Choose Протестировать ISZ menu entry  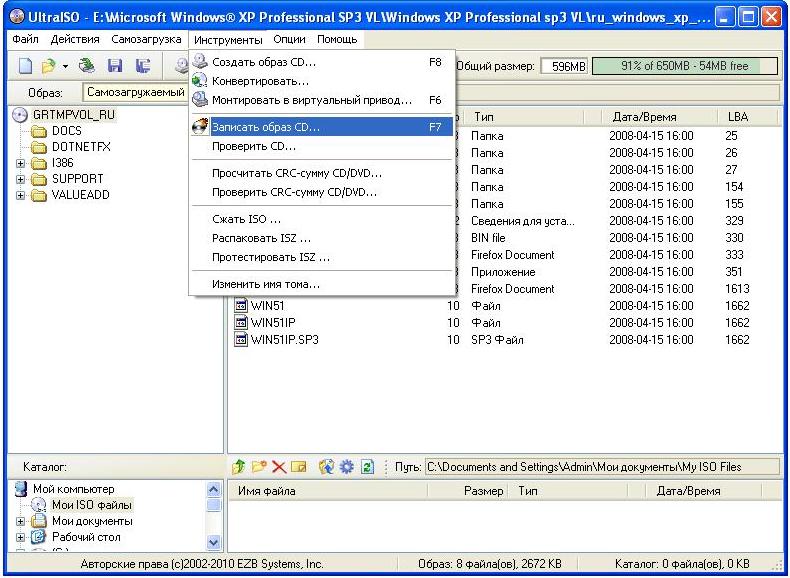[321, 258]
